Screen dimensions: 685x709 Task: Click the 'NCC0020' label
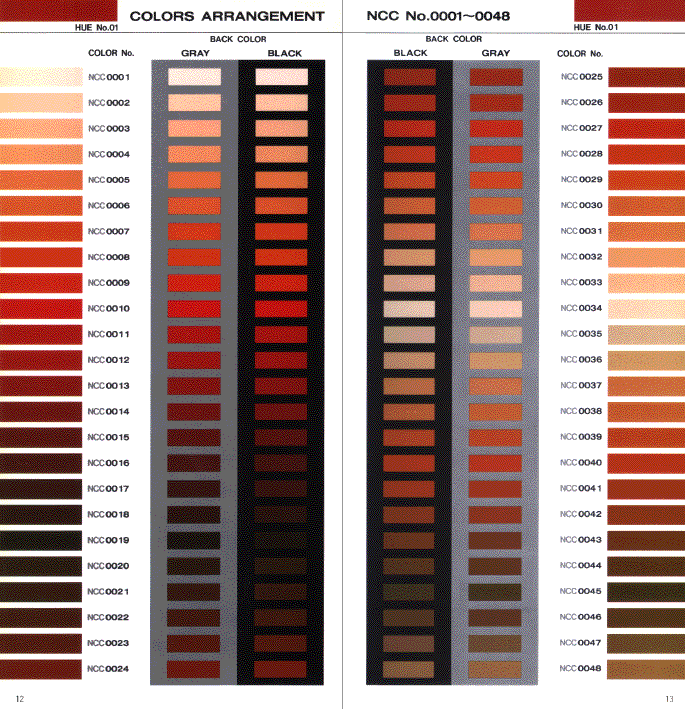[x=108, y=566]
